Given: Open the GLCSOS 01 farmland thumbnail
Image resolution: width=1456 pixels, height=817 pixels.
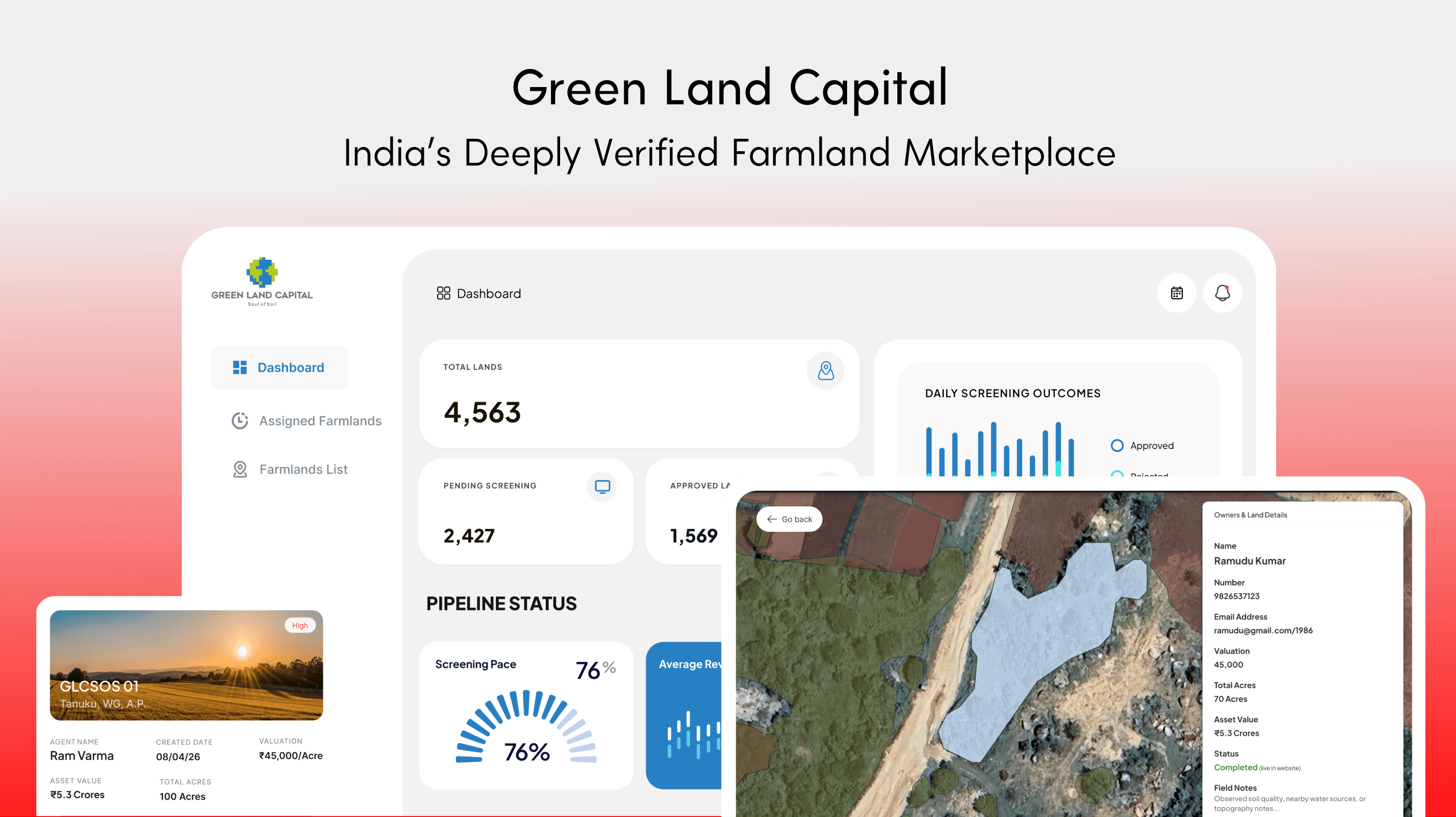Looking at the screenshot, I should coord(187,665).
